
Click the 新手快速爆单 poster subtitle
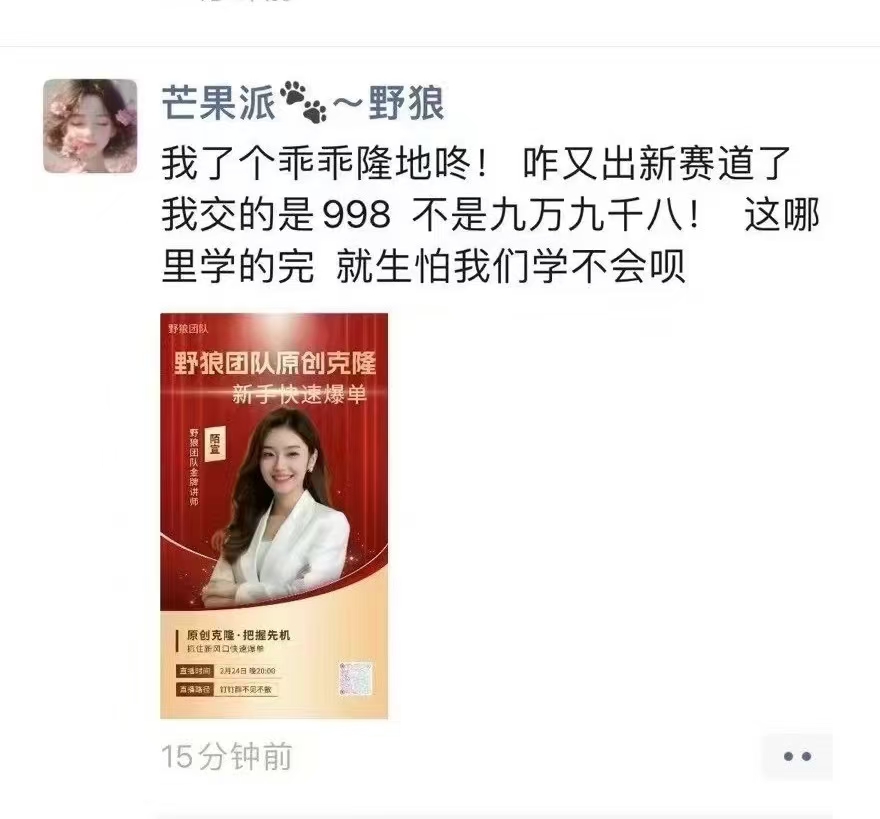click(x=299, y=395)
